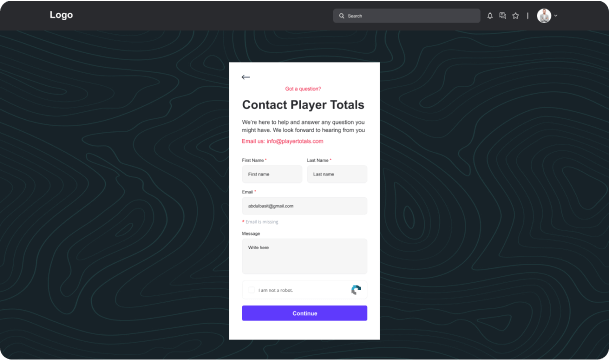
Task: Click the reCAPTCHA logo icon
Action: [x=356, y=290]
